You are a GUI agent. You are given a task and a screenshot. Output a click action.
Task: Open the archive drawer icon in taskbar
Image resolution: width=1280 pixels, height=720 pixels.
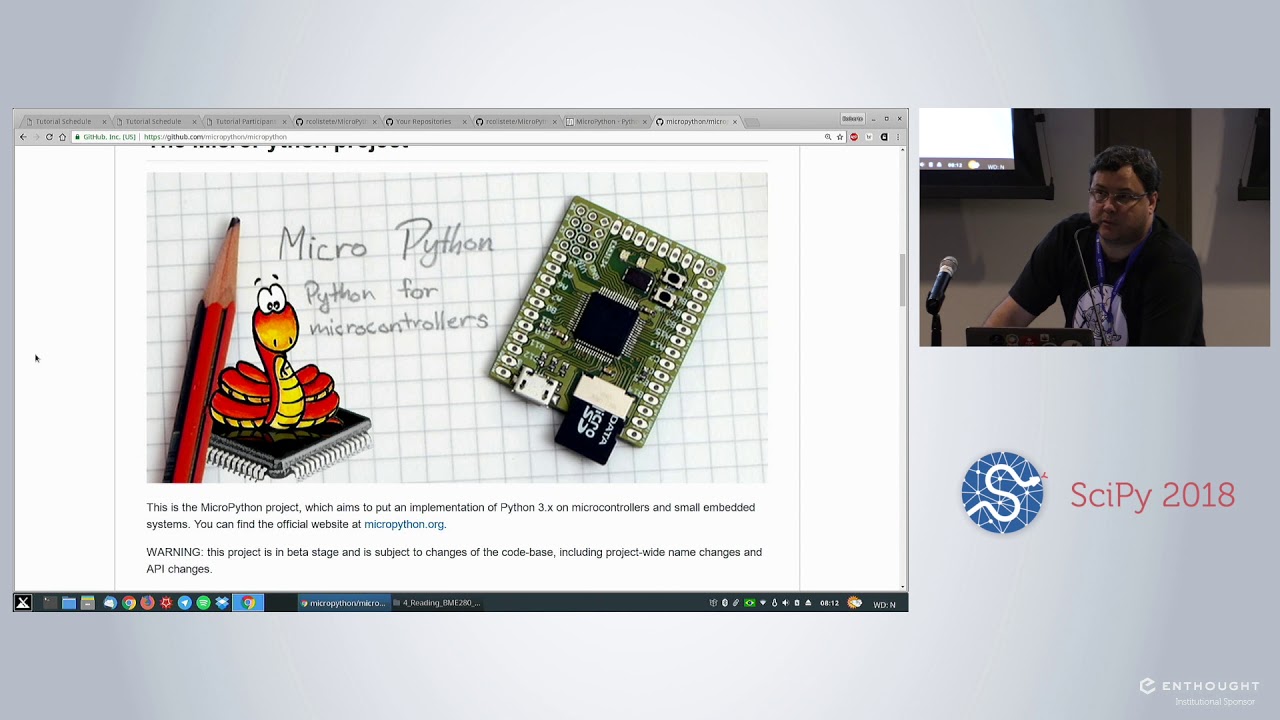point(88,603)
